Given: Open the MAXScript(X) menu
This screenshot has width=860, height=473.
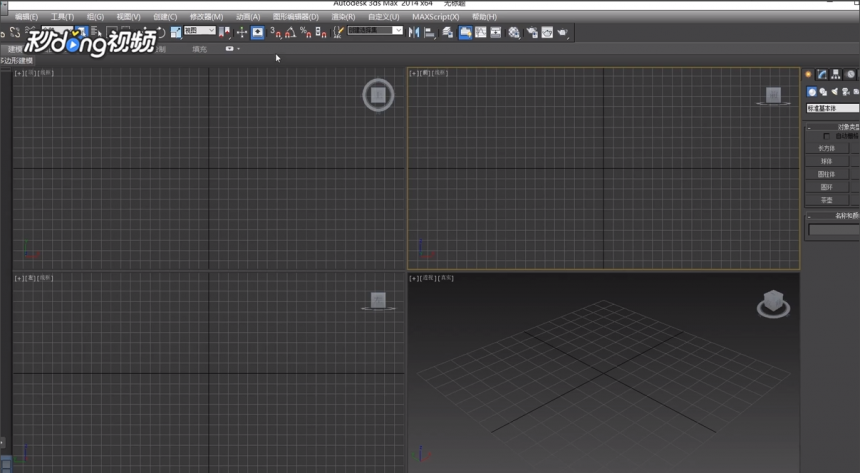Looking at the screenshot, I should (x=435, y=17).
